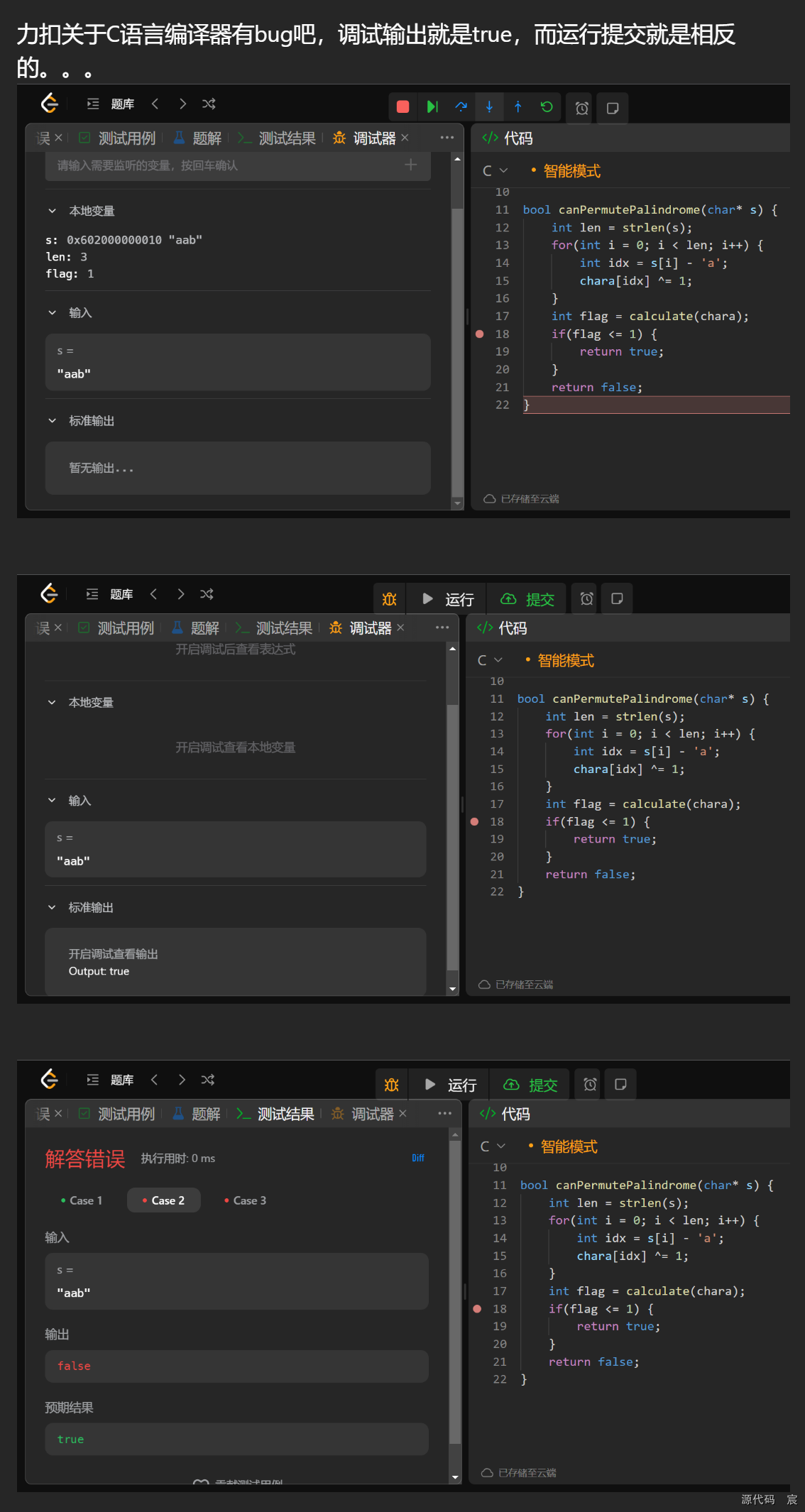Open timer alarm icon in middle panel

click(586, 598)
